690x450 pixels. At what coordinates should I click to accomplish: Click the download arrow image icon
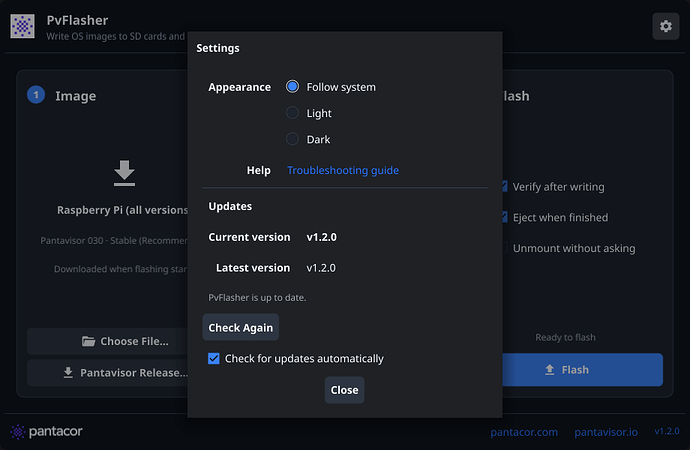click(x=124, y=173)
